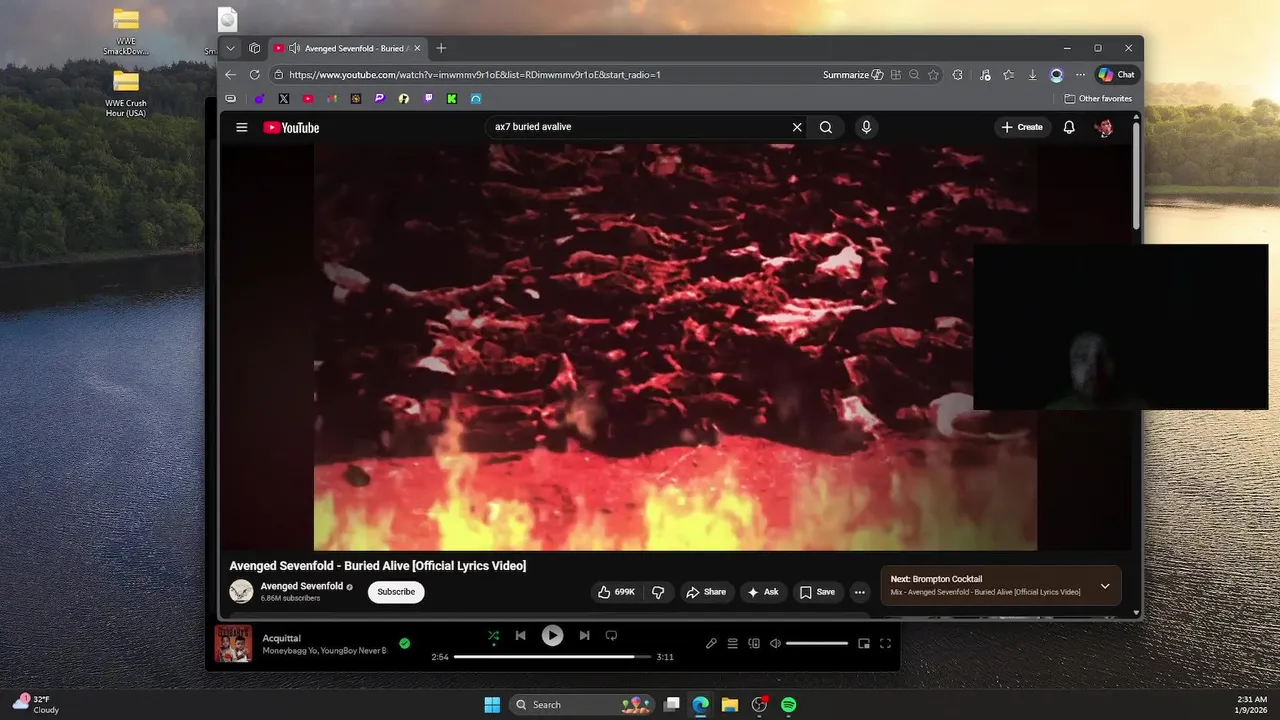Screen dimensions: 1280x720
Task: Like the video showing 699K
Action: coord(617,592)
